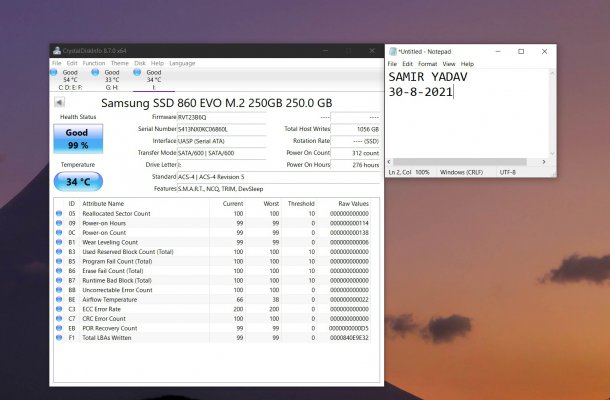
Task: Click the status icon for Erase Fail Count
Action: click(x=59, y=270)
